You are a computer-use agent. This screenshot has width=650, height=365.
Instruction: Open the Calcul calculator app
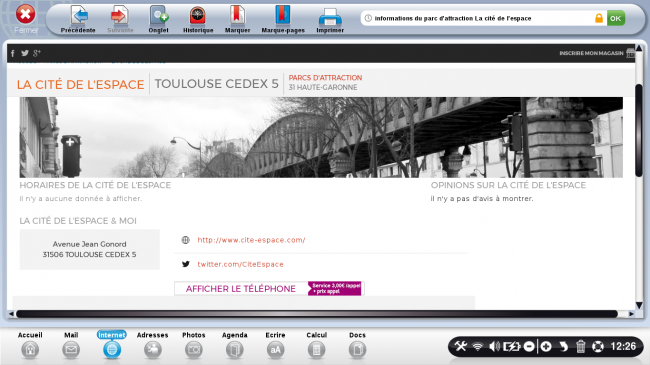[x=316, y=345]
